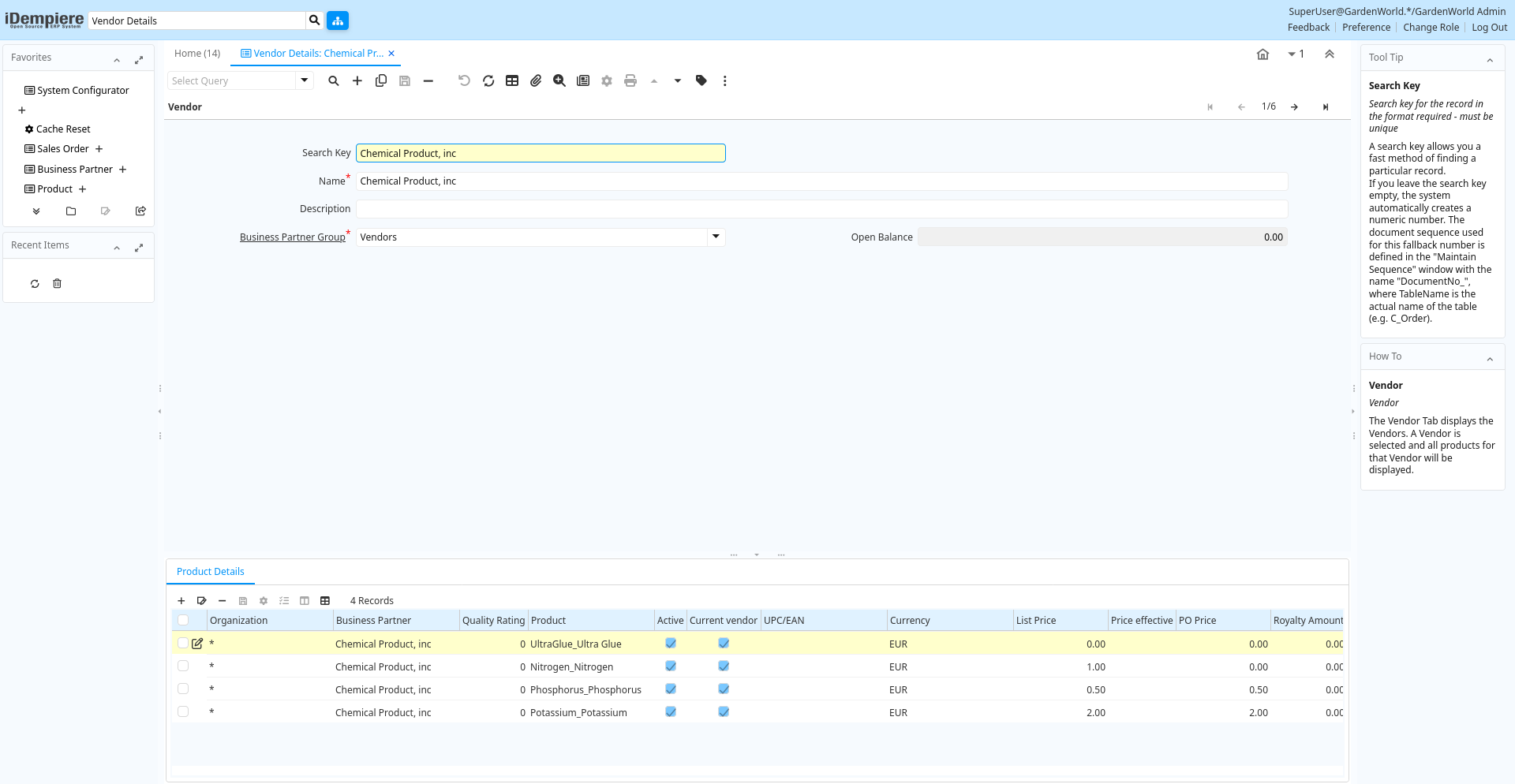Toggle Active checkbox for Nitrogen_Nitrogen row

click(x=671, y=666)
